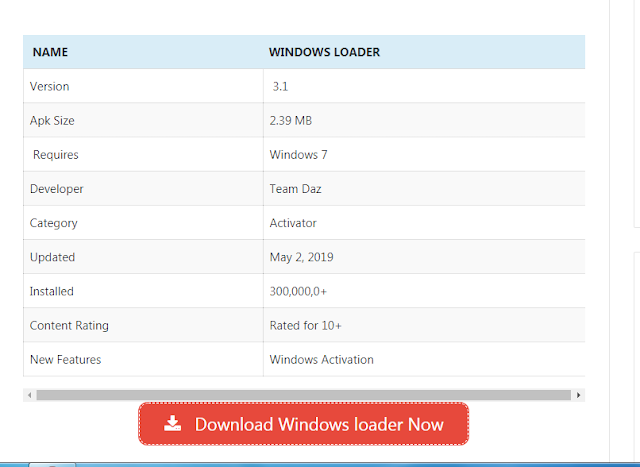This screenshot has height=467, width=640.
Task: Click the horizontal scrollbar right arrow
Action: pos(578,395)
